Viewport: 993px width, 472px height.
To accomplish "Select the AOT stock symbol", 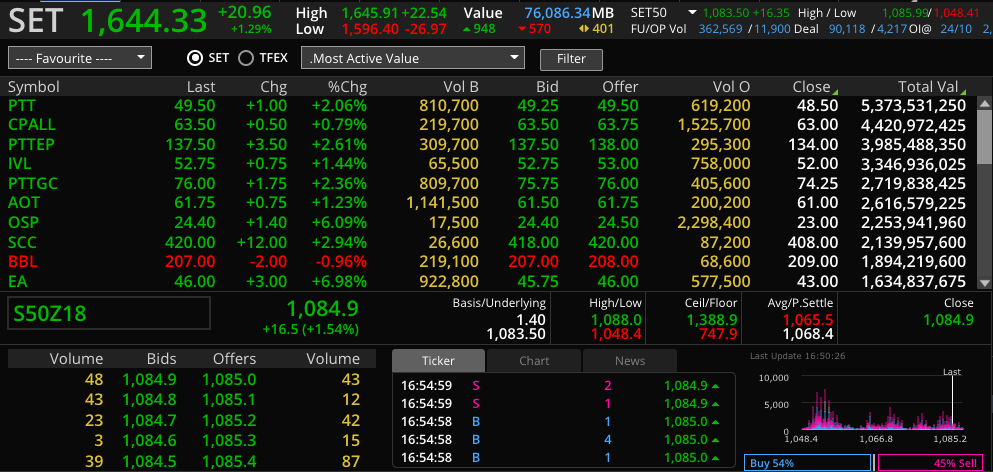I will click(x=23, y=203).
